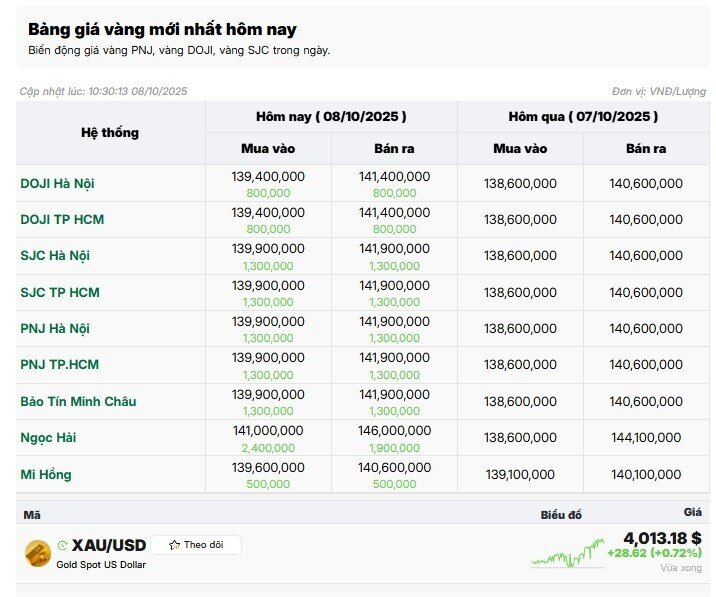
Task: Click Mua vào header under Hôm qua
Action: [x=520, y=148]
